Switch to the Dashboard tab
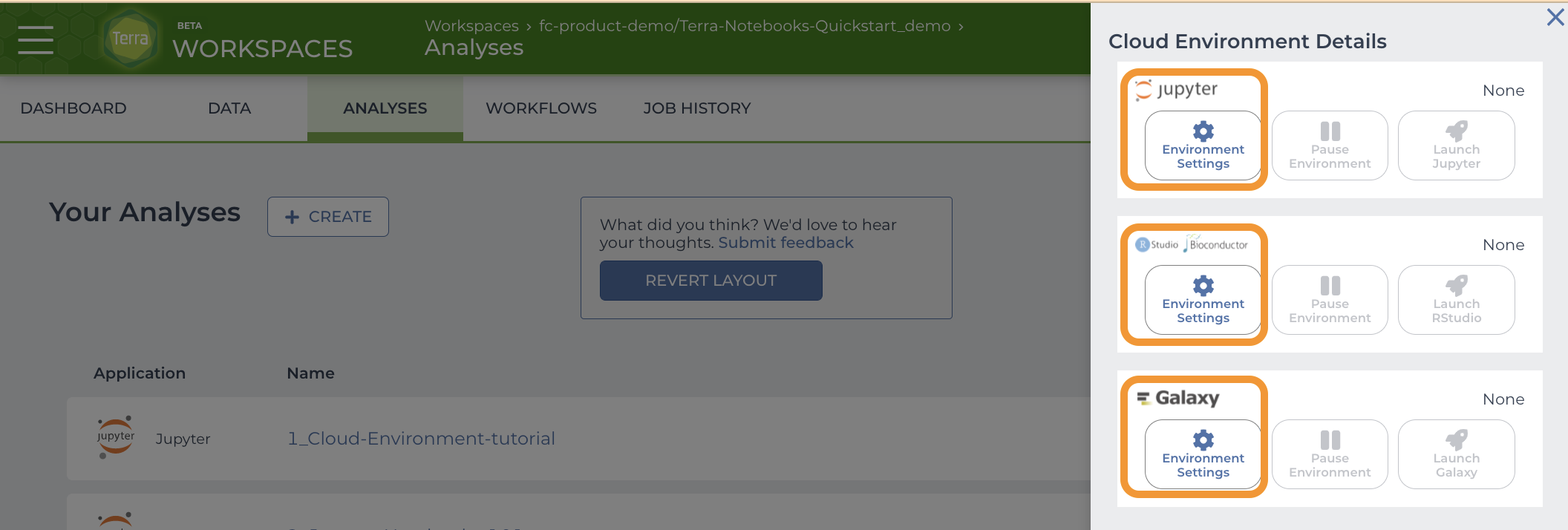This screenshot has width=1568, height=530. pos(73,108)
